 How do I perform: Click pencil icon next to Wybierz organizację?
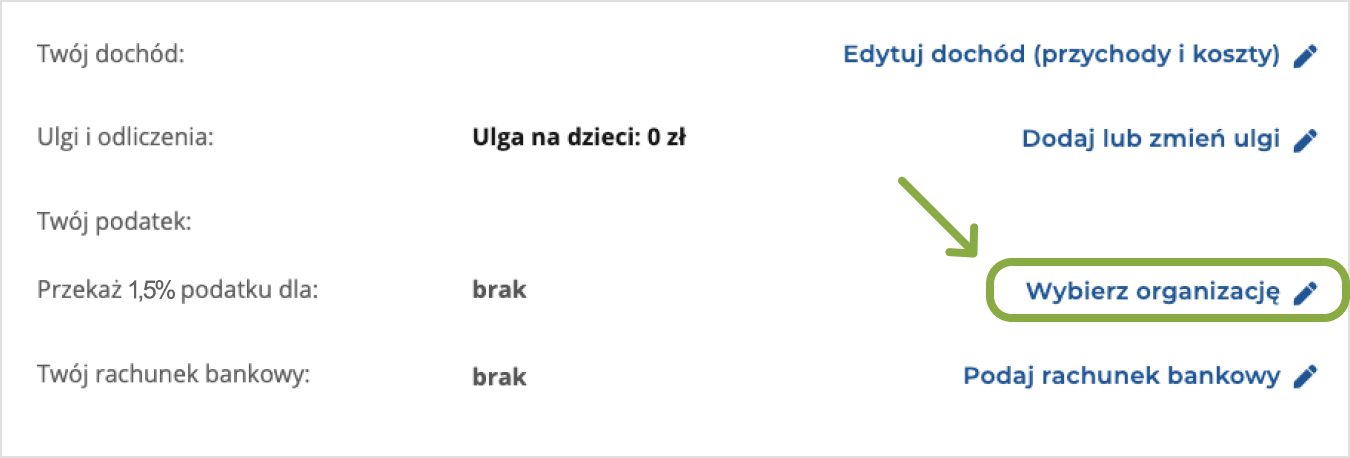pos(1305,292)
